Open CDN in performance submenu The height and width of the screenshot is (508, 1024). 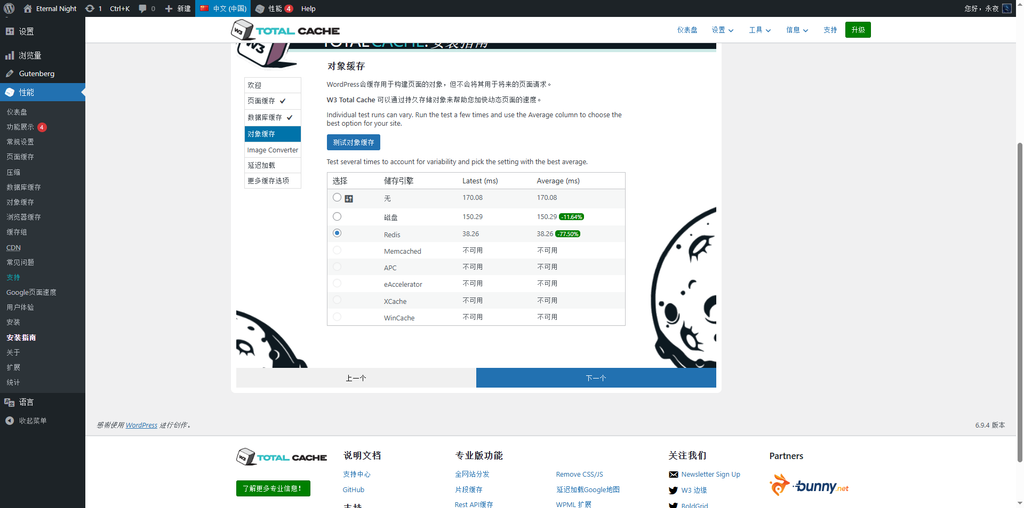click(x=13, y=247)
